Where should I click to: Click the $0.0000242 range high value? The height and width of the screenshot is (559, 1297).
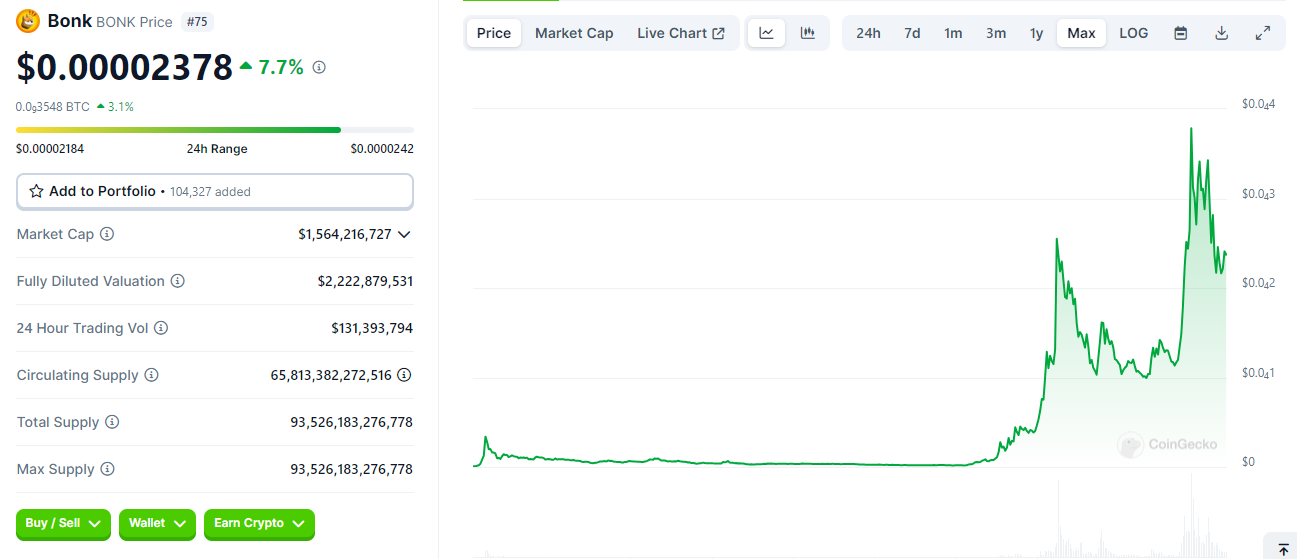pyautogui.click(x=382, y=149)
